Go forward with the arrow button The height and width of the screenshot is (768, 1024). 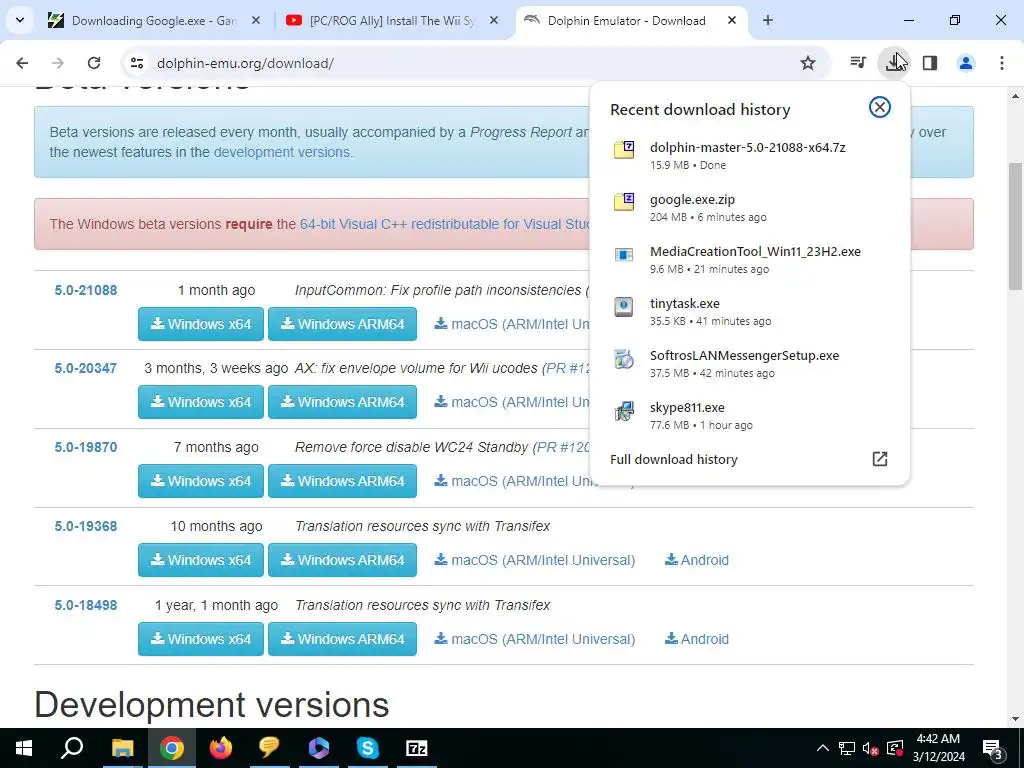[x=58, y=63]
